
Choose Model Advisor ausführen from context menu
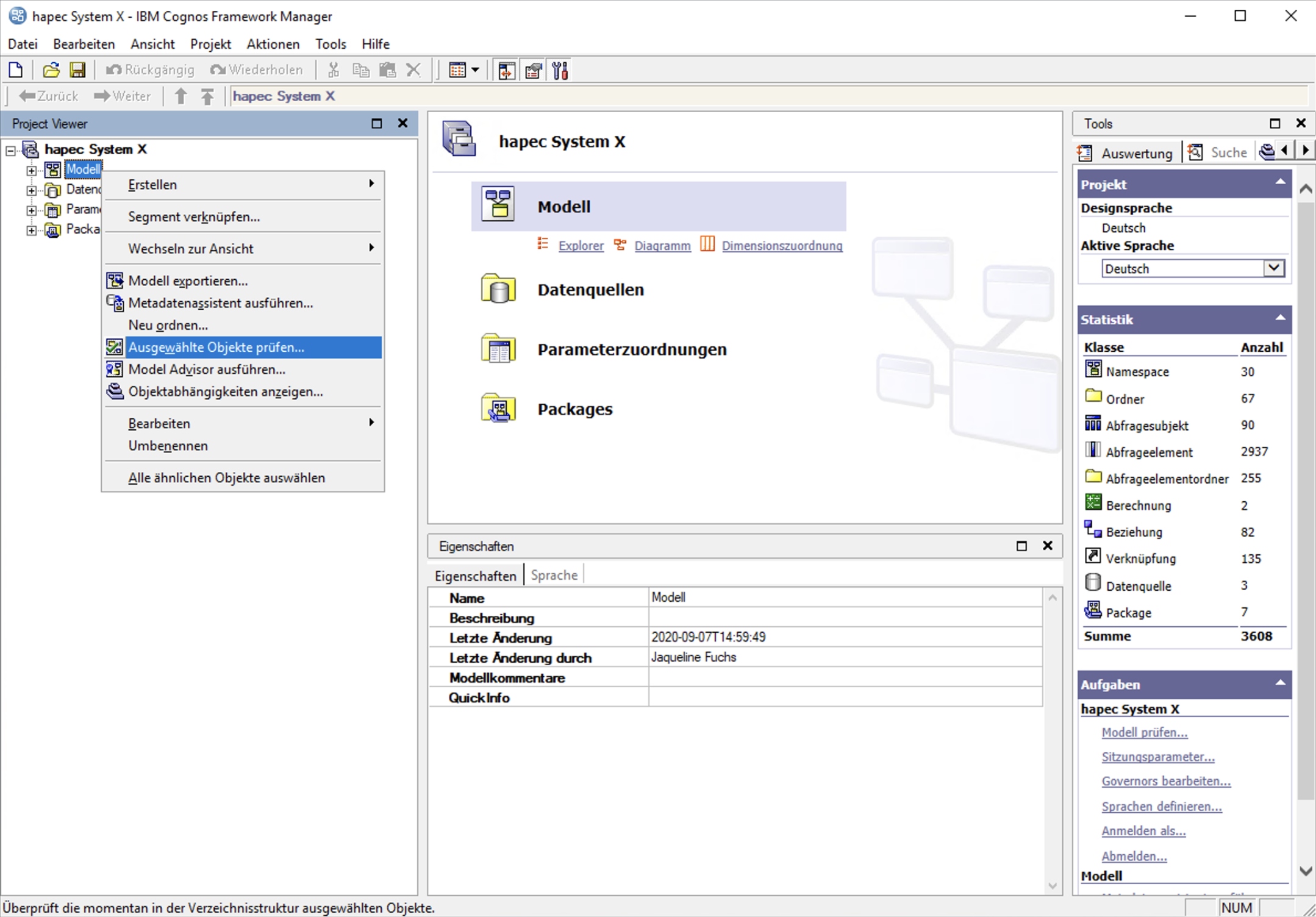pyautogui.click(x=206, y=369)
